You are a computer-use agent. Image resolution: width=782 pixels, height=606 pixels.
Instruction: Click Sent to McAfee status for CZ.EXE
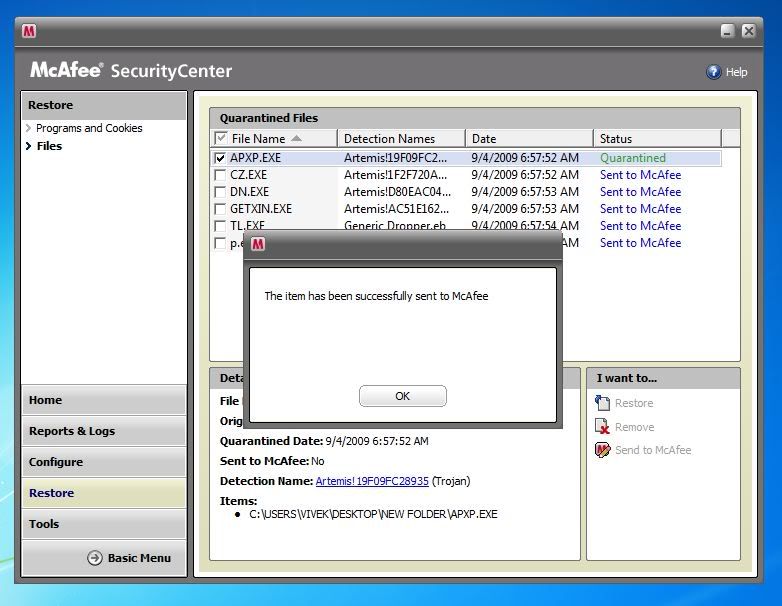[x=640, y=175]
